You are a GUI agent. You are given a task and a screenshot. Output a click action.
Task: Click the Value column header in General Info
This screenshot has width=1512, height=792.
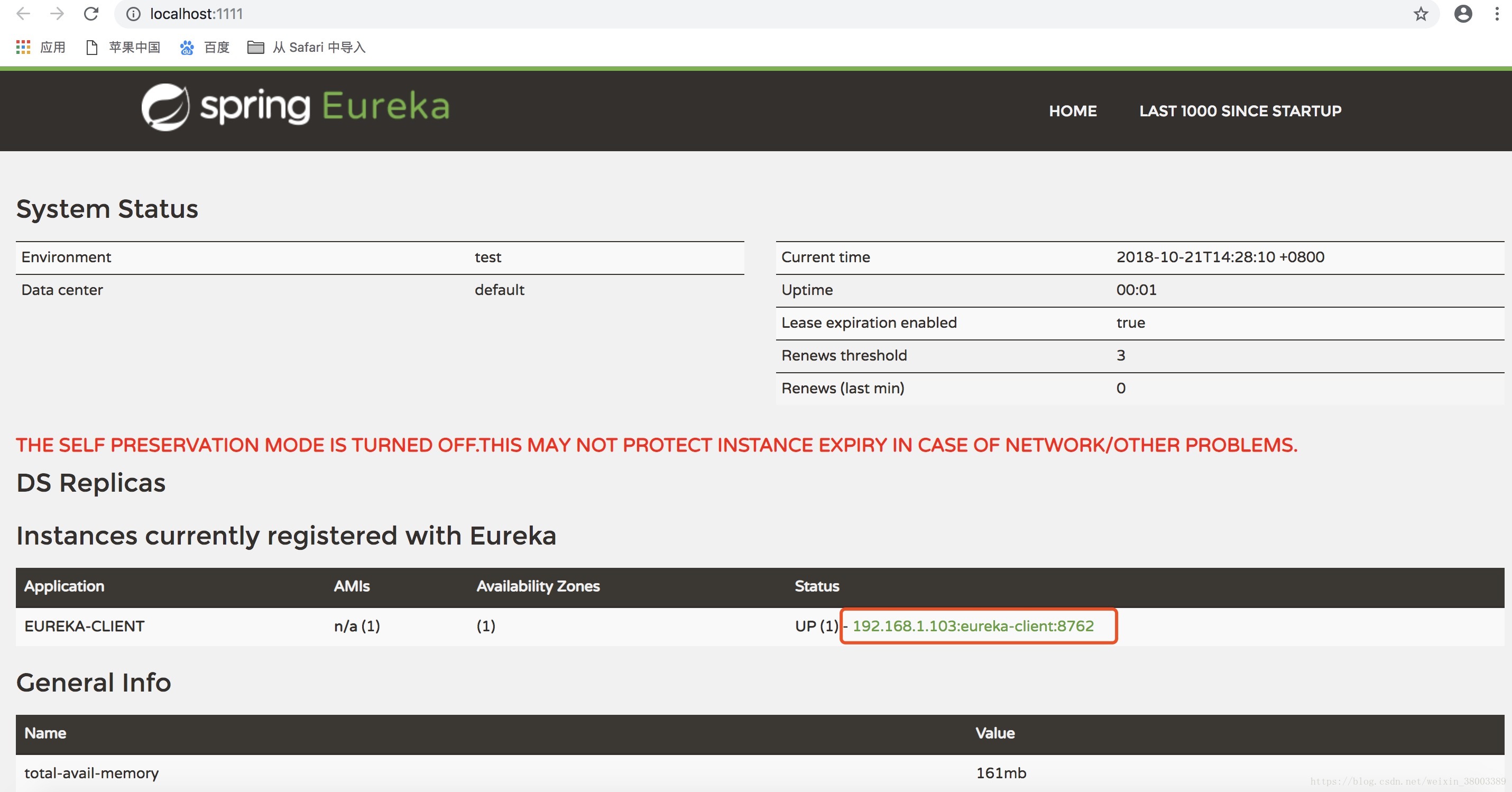[x=995, y=733]
